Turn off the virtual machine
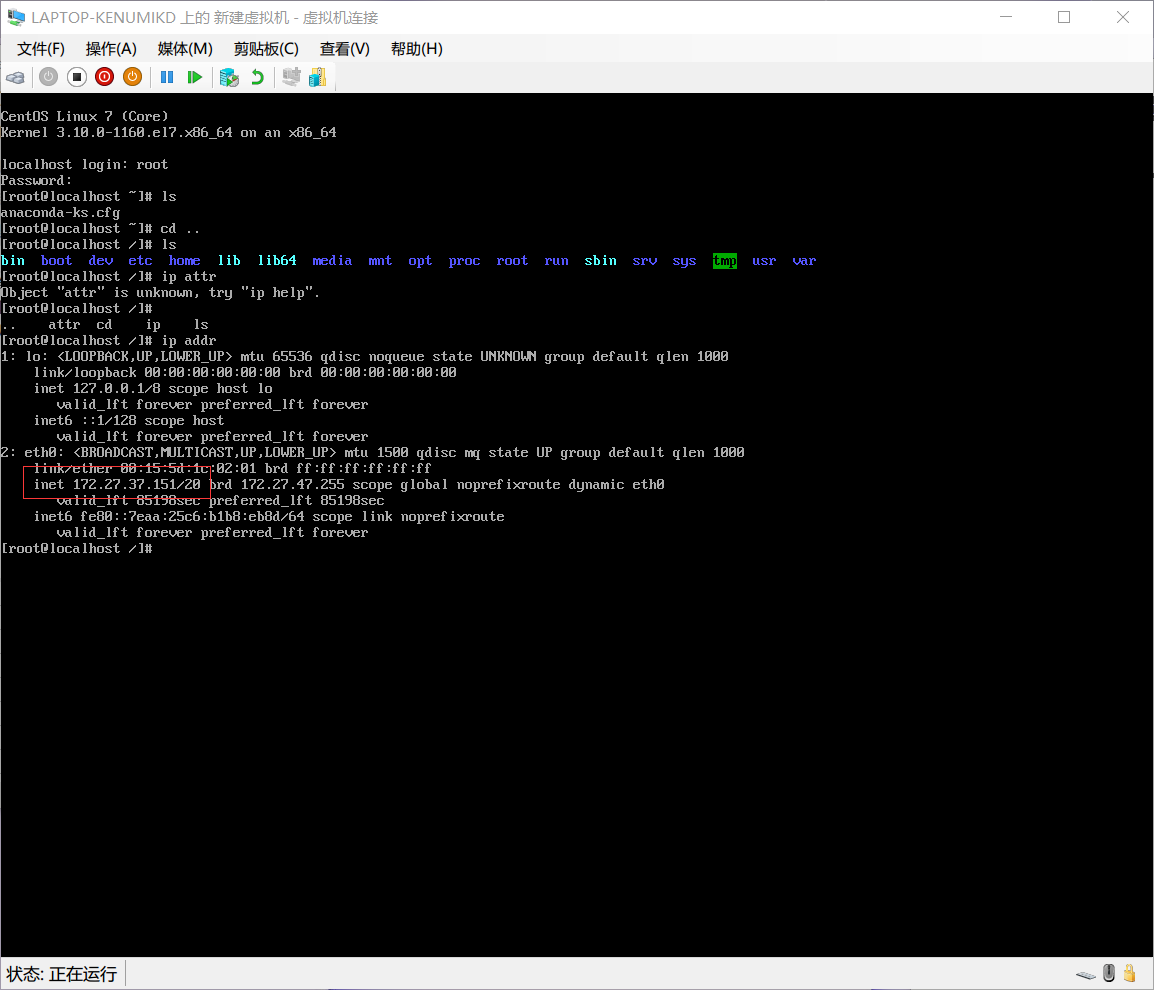This screenshot has height=990, width=1154. coord(76,77)
